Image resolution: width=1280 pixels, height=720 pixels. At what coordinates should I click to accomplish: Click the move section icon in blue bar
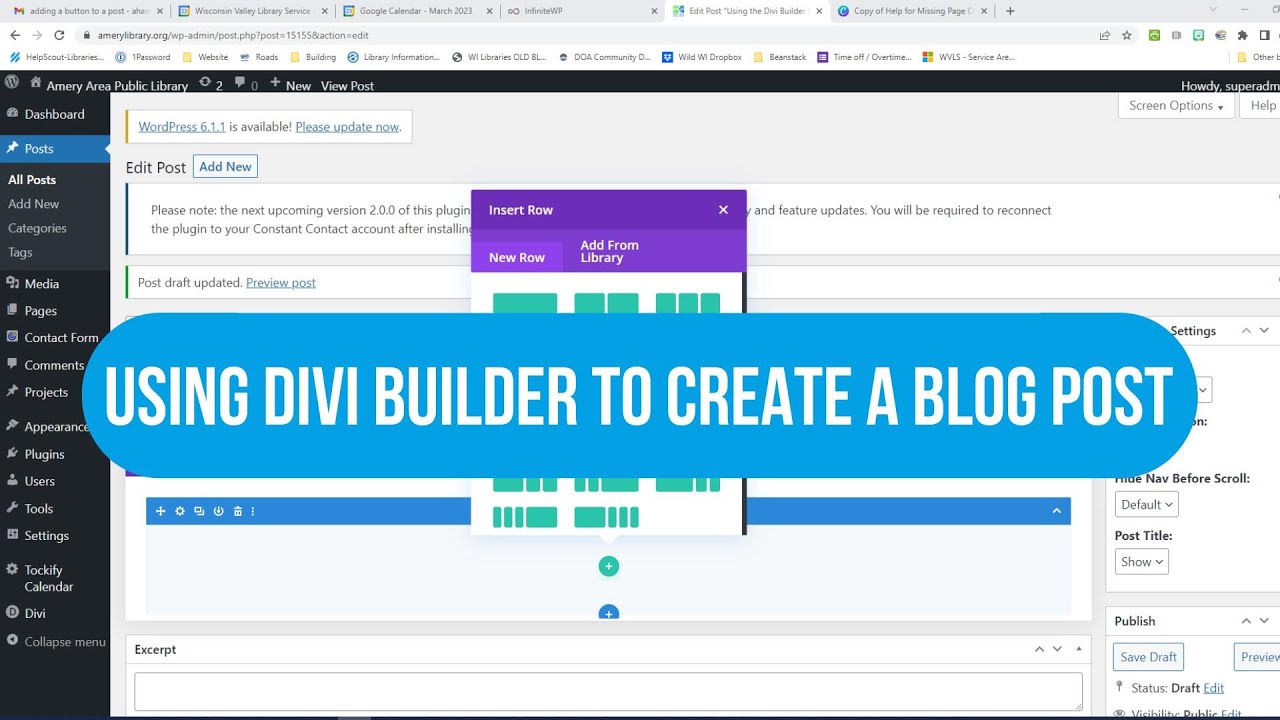(160, 511)
